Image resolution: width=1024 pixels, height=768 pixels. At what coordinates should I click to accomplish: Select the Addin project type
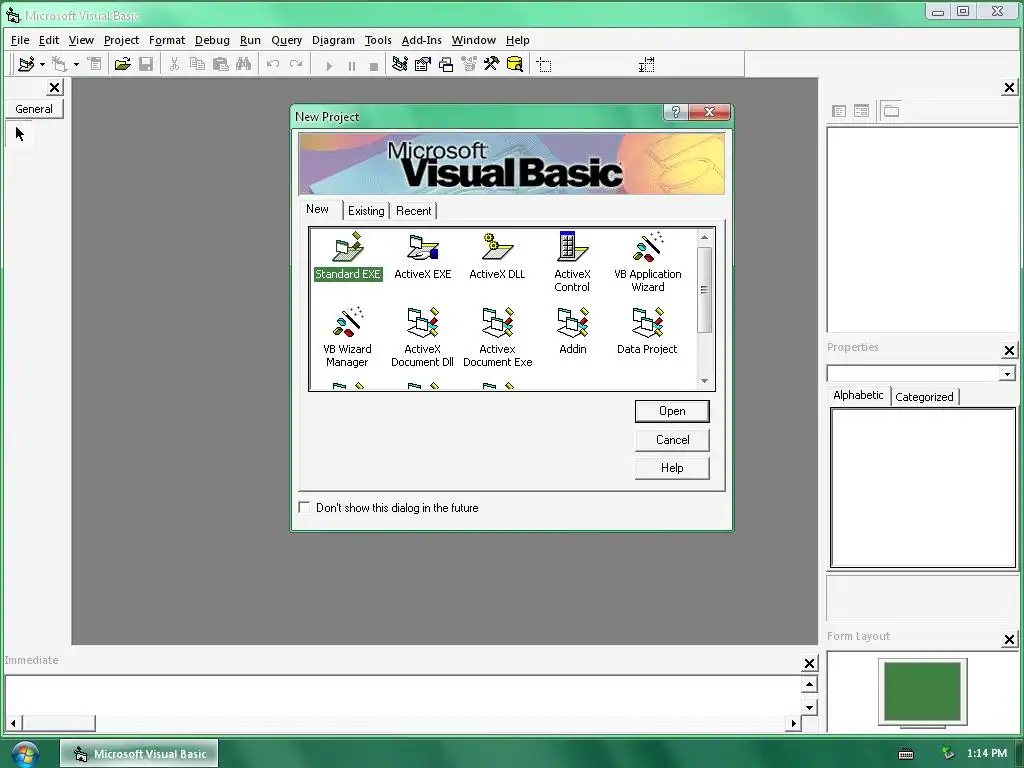coord(573,331)
